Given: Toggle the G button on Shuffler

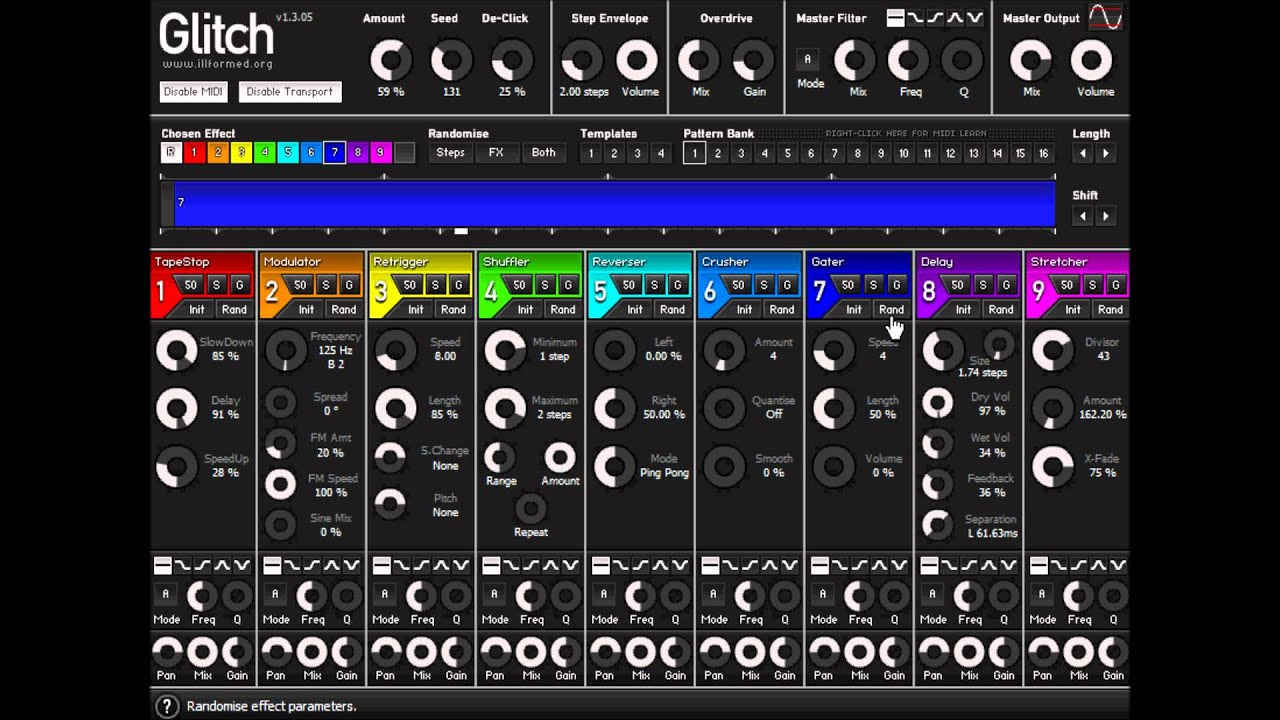Looking at the screenshot, I should [x=568, y=286].
